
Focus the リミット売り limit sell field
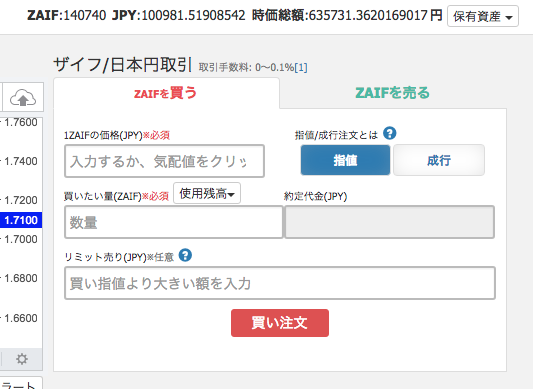point(280,283)
